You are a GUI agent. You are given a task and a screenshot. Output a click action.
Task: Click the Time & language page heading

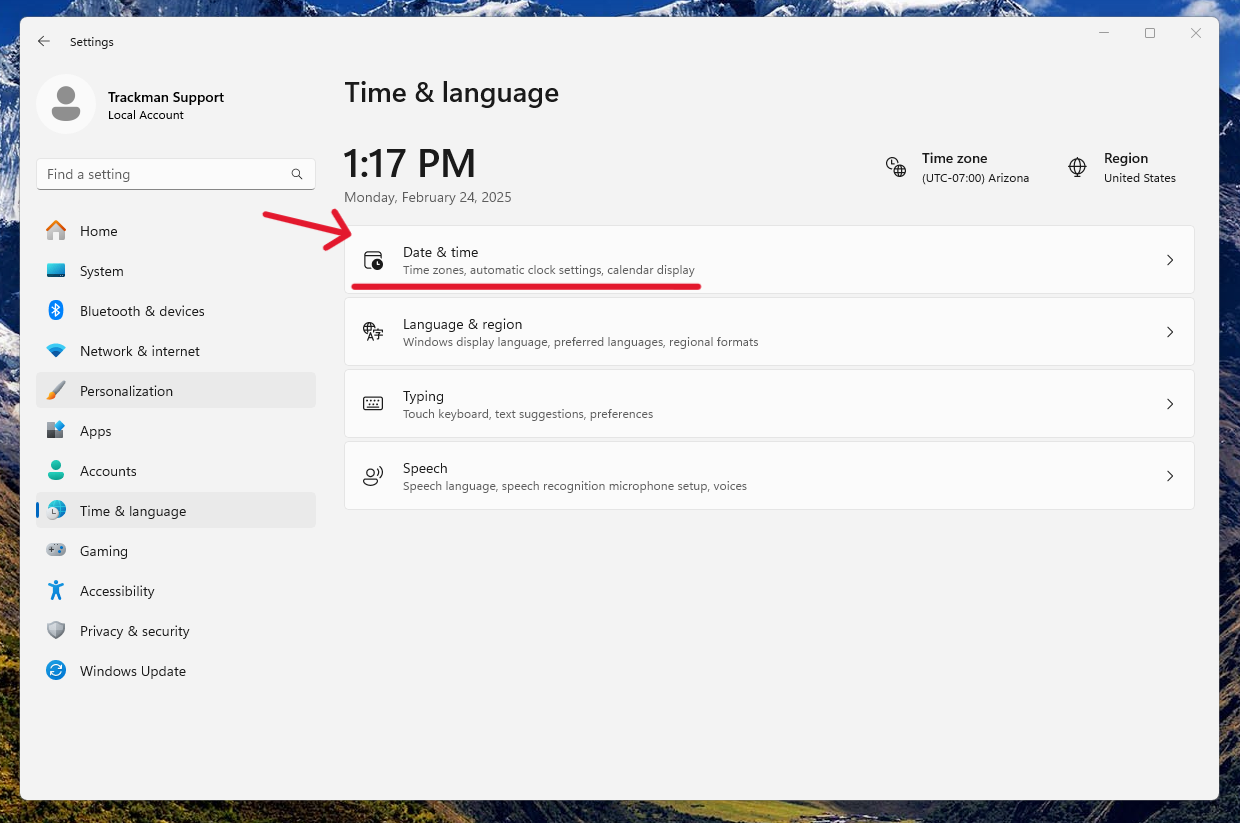452,93
